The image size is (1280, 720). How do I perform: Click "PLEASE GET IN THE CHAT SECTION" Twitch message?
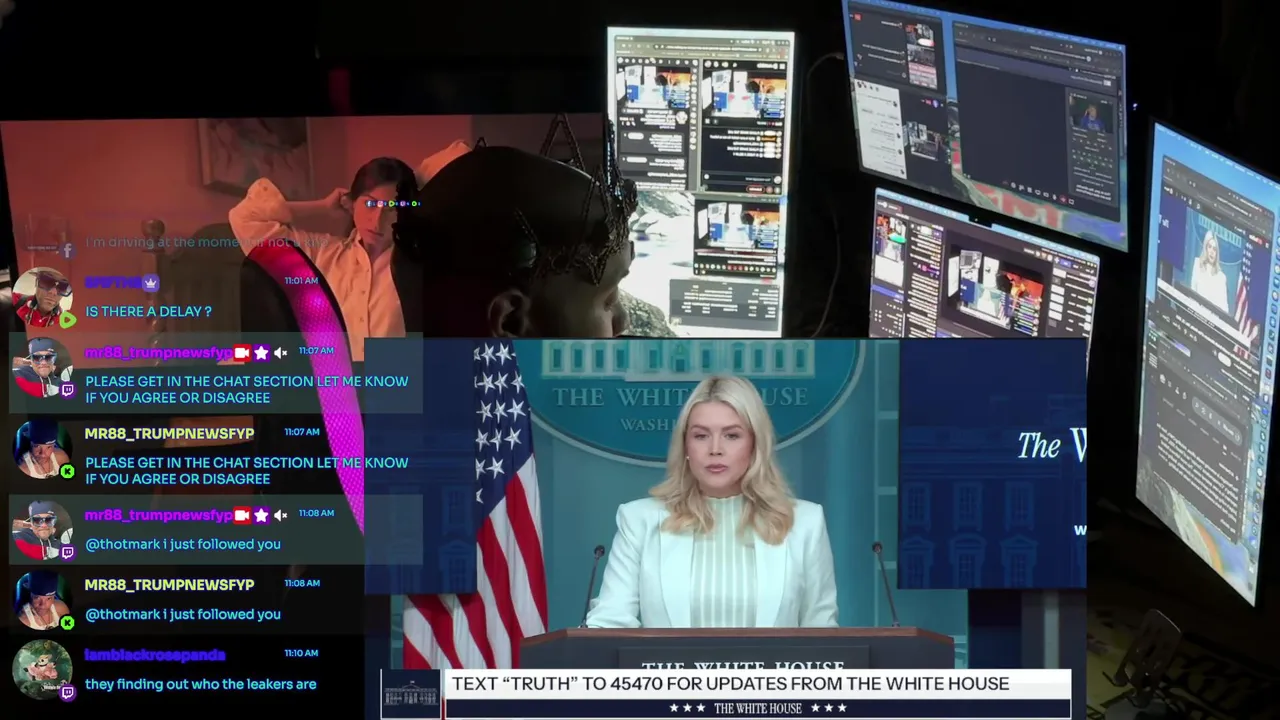point(246,389)
